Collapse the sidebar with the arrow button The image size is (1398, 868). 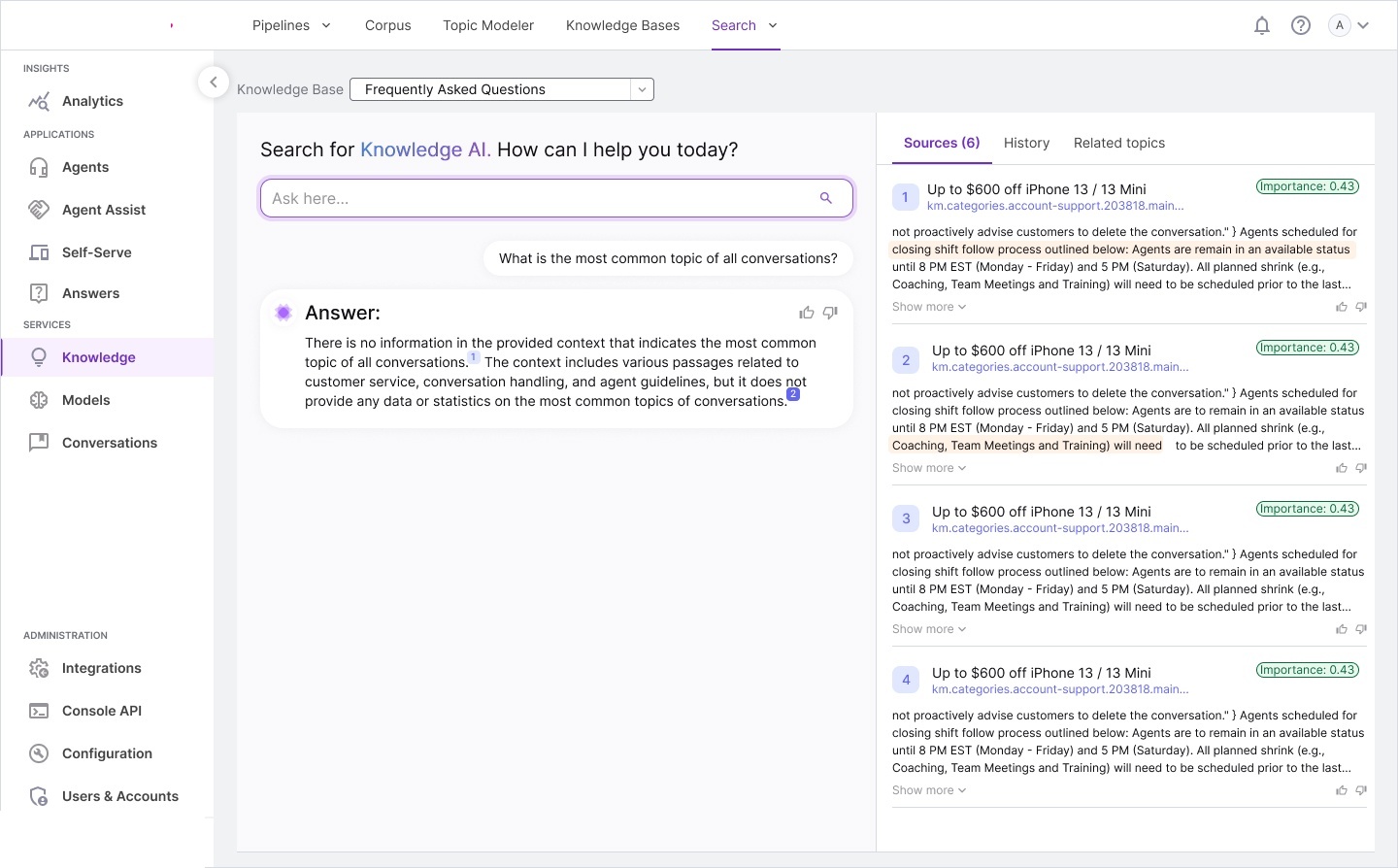pos(214,83)
